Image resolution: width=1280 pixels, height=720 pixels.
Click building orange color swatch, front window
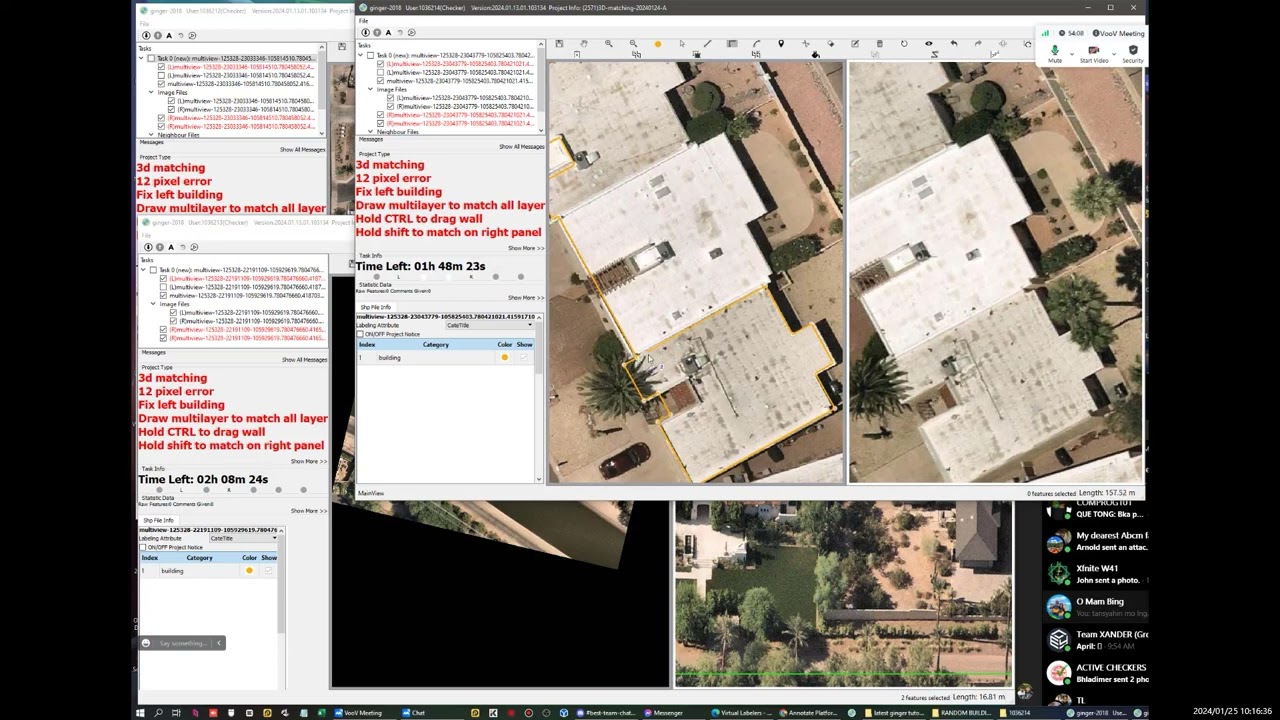[504, 357]
